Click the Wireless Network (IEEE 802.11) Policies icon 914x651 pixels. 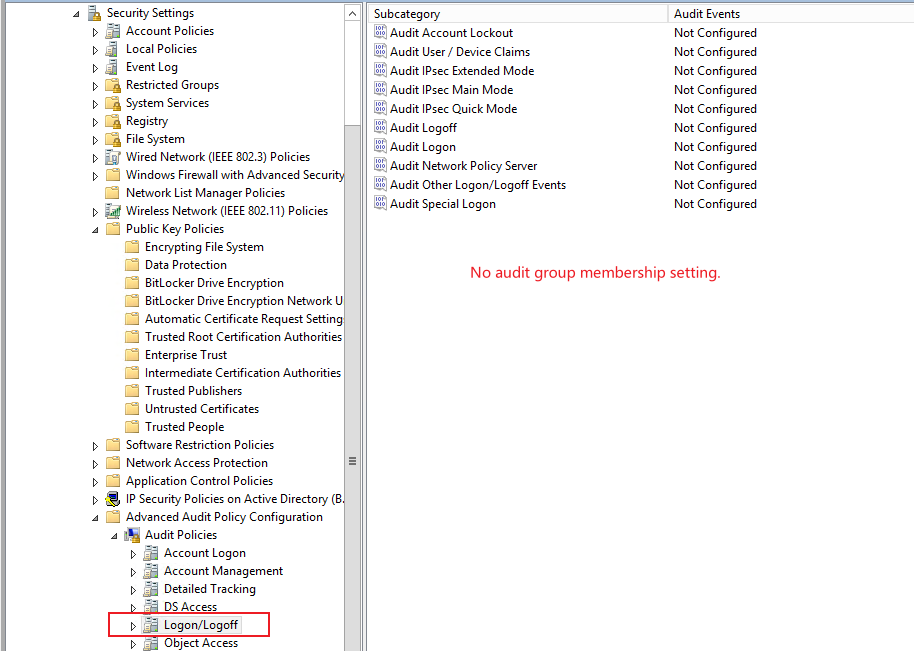tap(113, 211)
